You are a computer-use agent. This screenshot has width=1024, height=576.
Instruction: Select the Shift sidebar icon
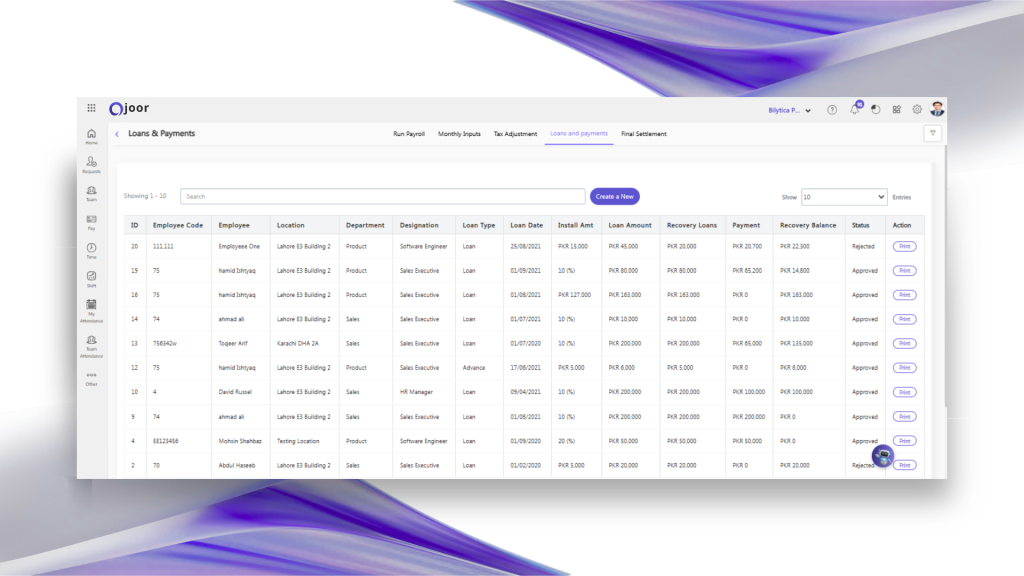(x=91, y=277)
